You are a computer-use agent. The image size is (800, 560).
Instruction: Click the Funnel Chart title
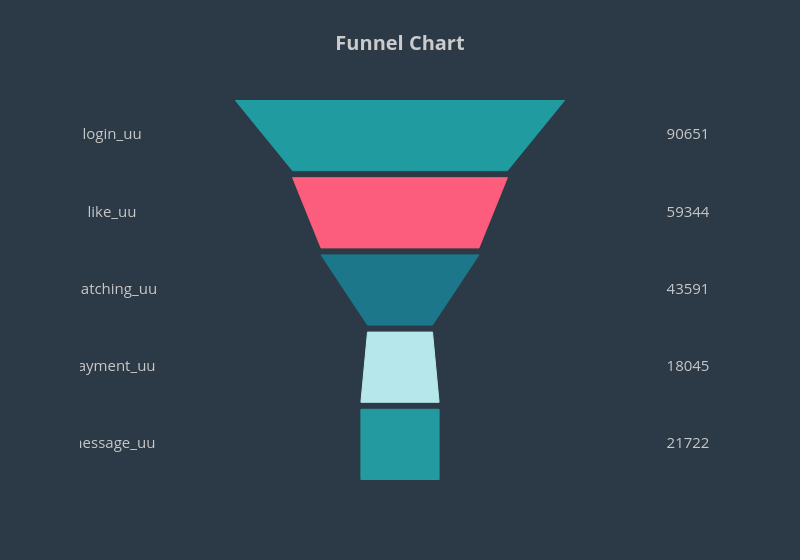[x=400, y=43]
